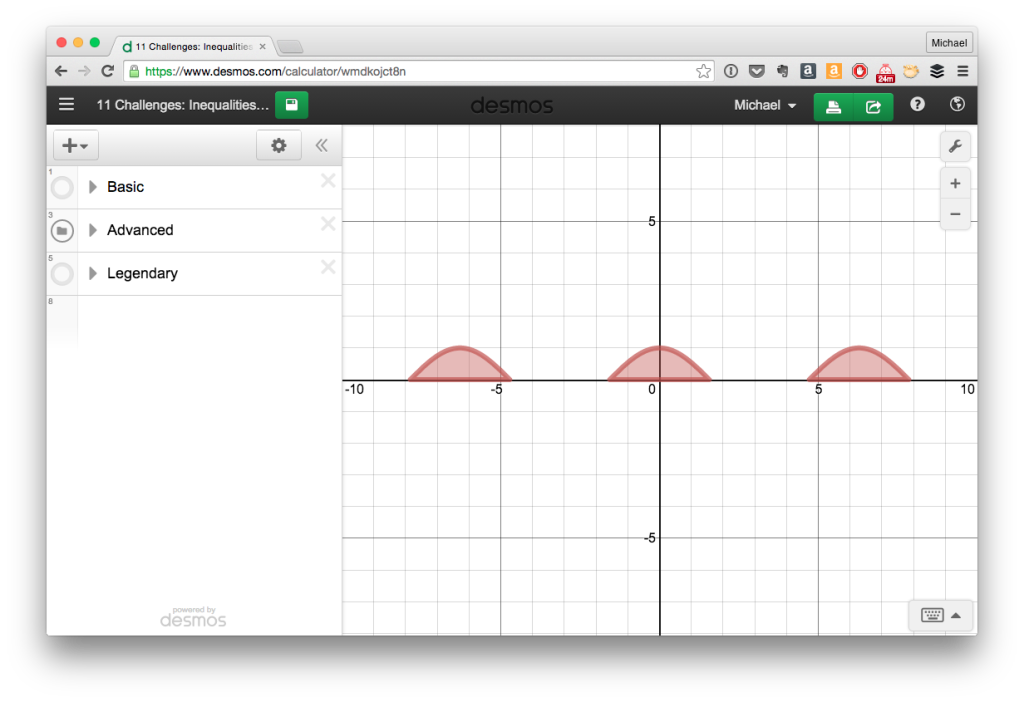Click the folder icon beside Advanced
1024x702 pixels.
tap(61, 230)
